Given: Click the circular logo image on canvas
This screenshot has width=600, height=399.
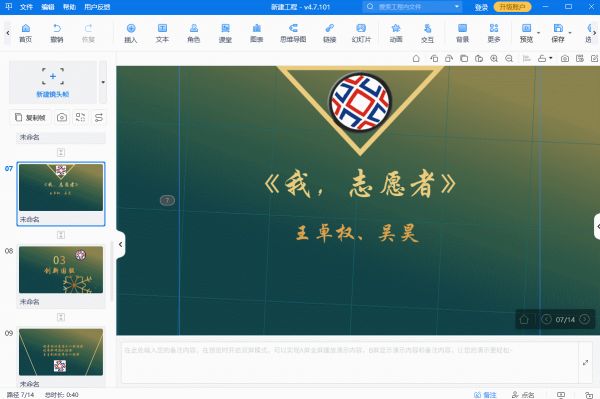Looking at the screenshot, I should click(x=360, y=102).
